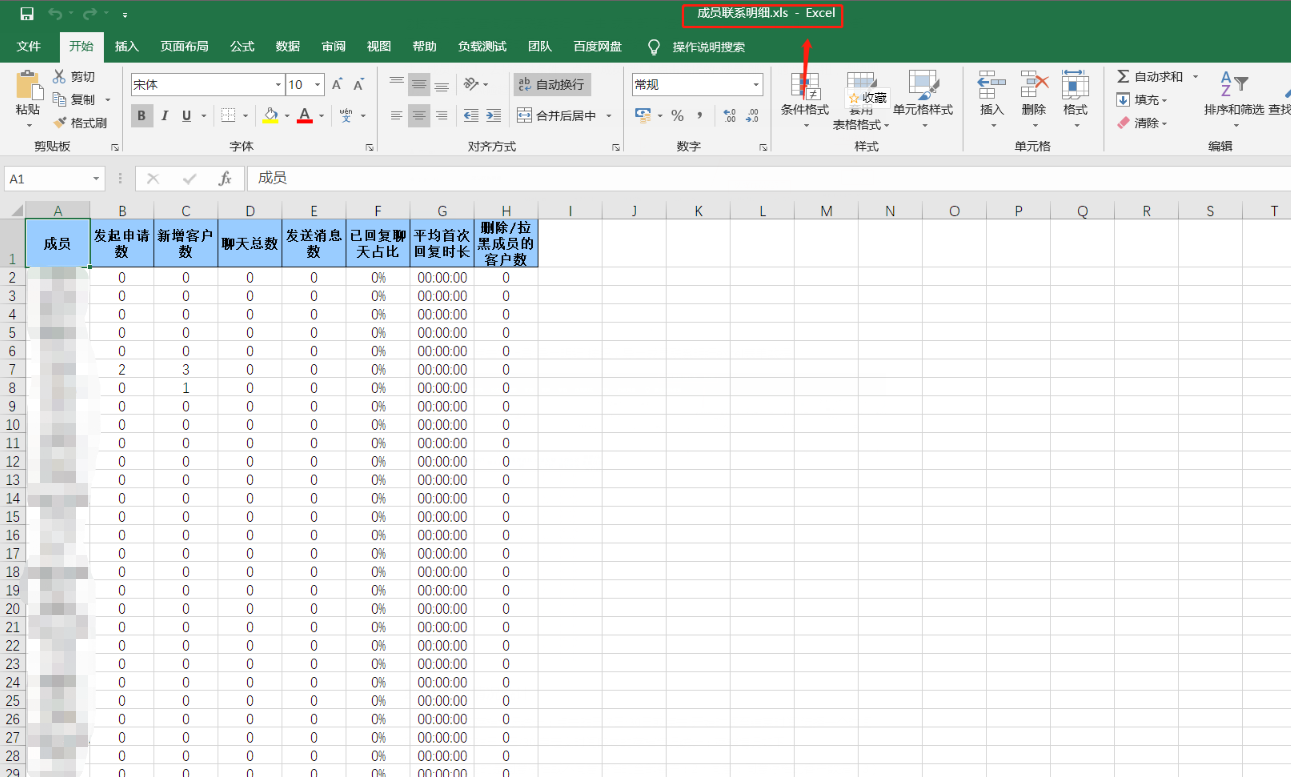
Task: Open the 填充 Fill dropdown
Action: 1143,100
